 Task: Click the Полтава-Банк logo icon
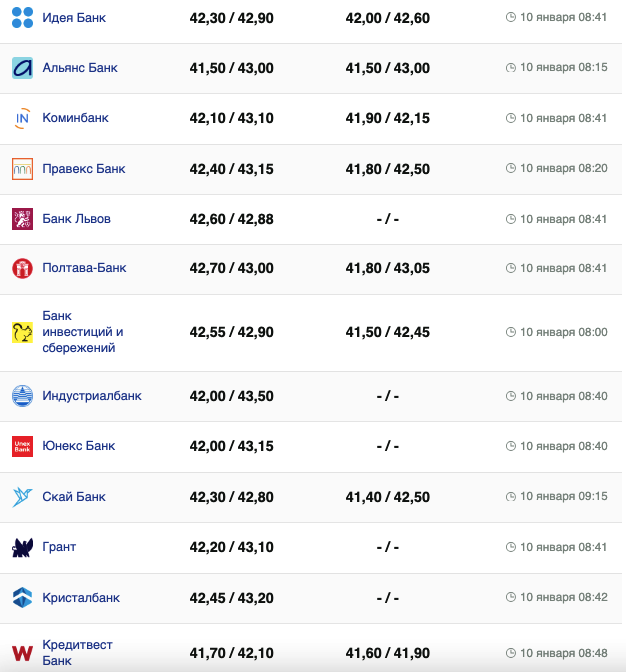pyautogui.click(x=22, y=268)
